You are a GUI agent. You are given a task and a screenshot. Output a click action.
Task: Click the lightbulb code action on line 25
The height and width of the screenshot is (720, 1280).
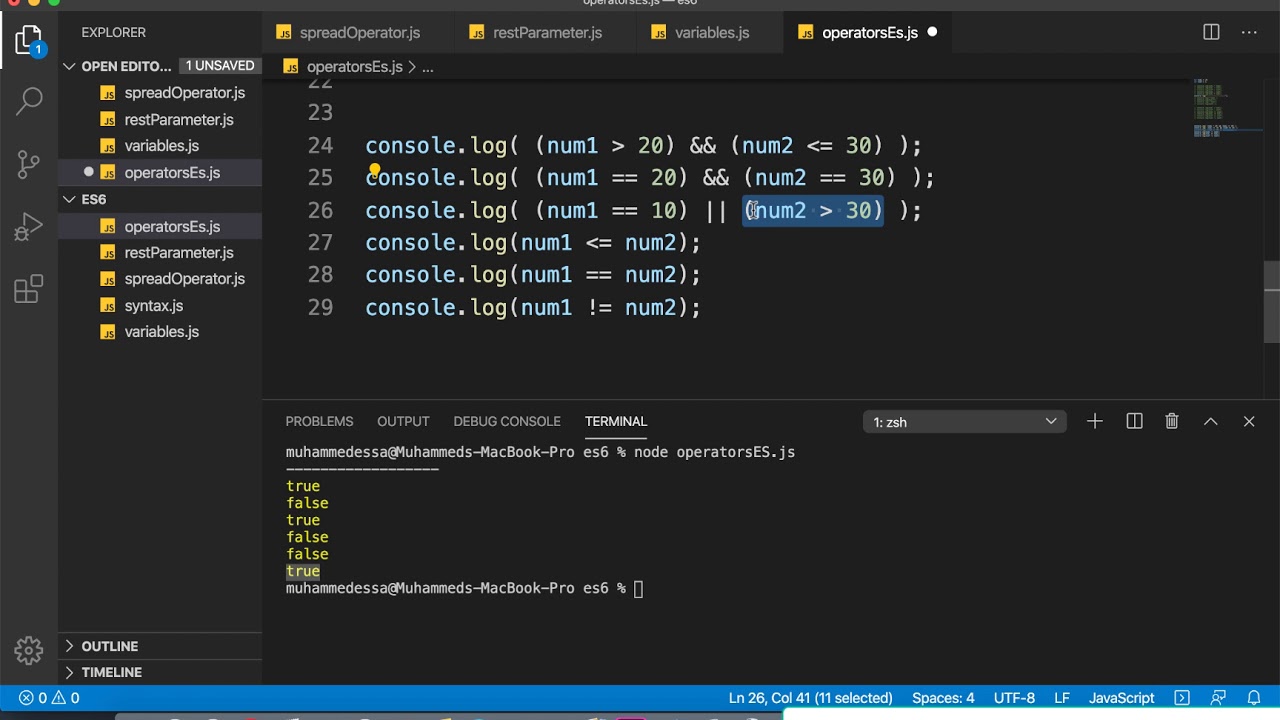click(373, 171)
